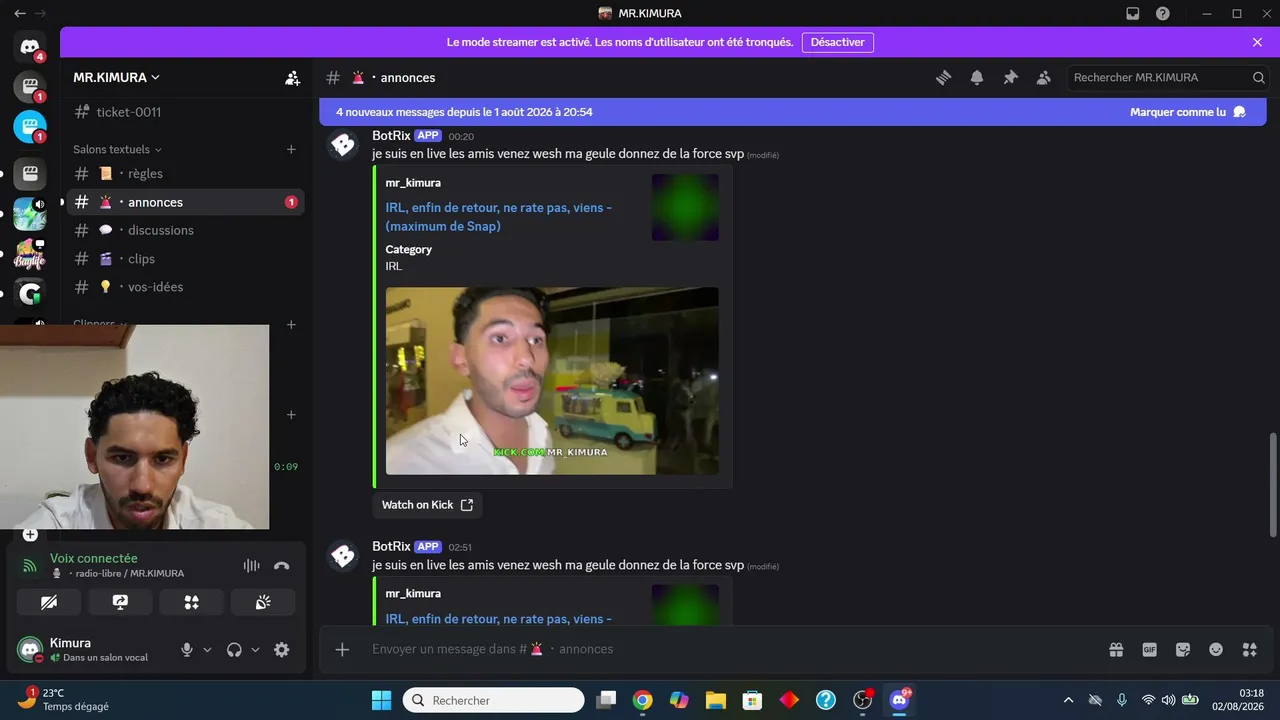Screen dimensions: 1280x720
Task: Open audio output options arrow
Action: [x=255, y=650]
